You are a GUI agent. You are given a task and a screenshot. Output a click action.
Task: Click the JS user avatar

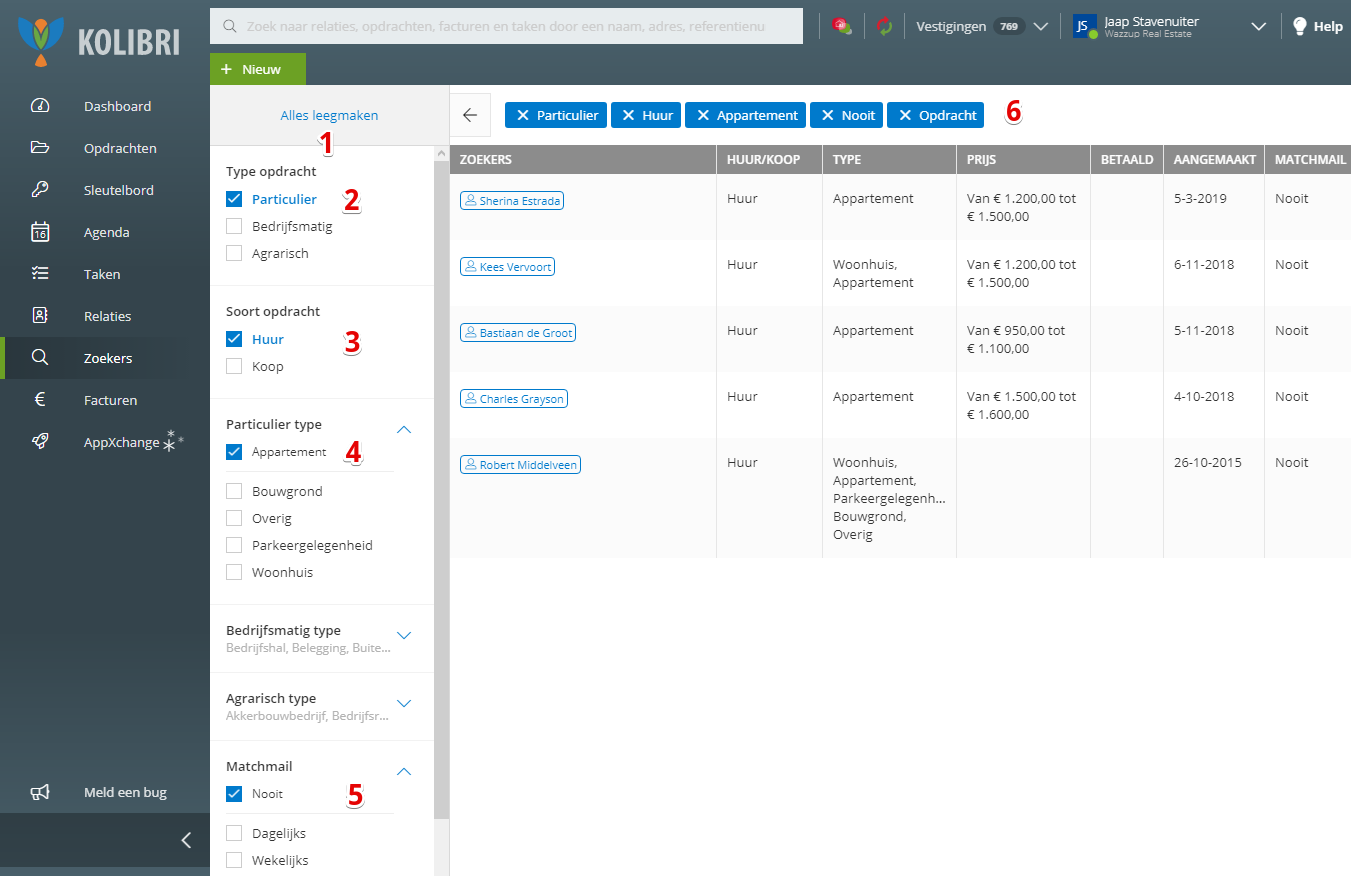pos(1085,27)
